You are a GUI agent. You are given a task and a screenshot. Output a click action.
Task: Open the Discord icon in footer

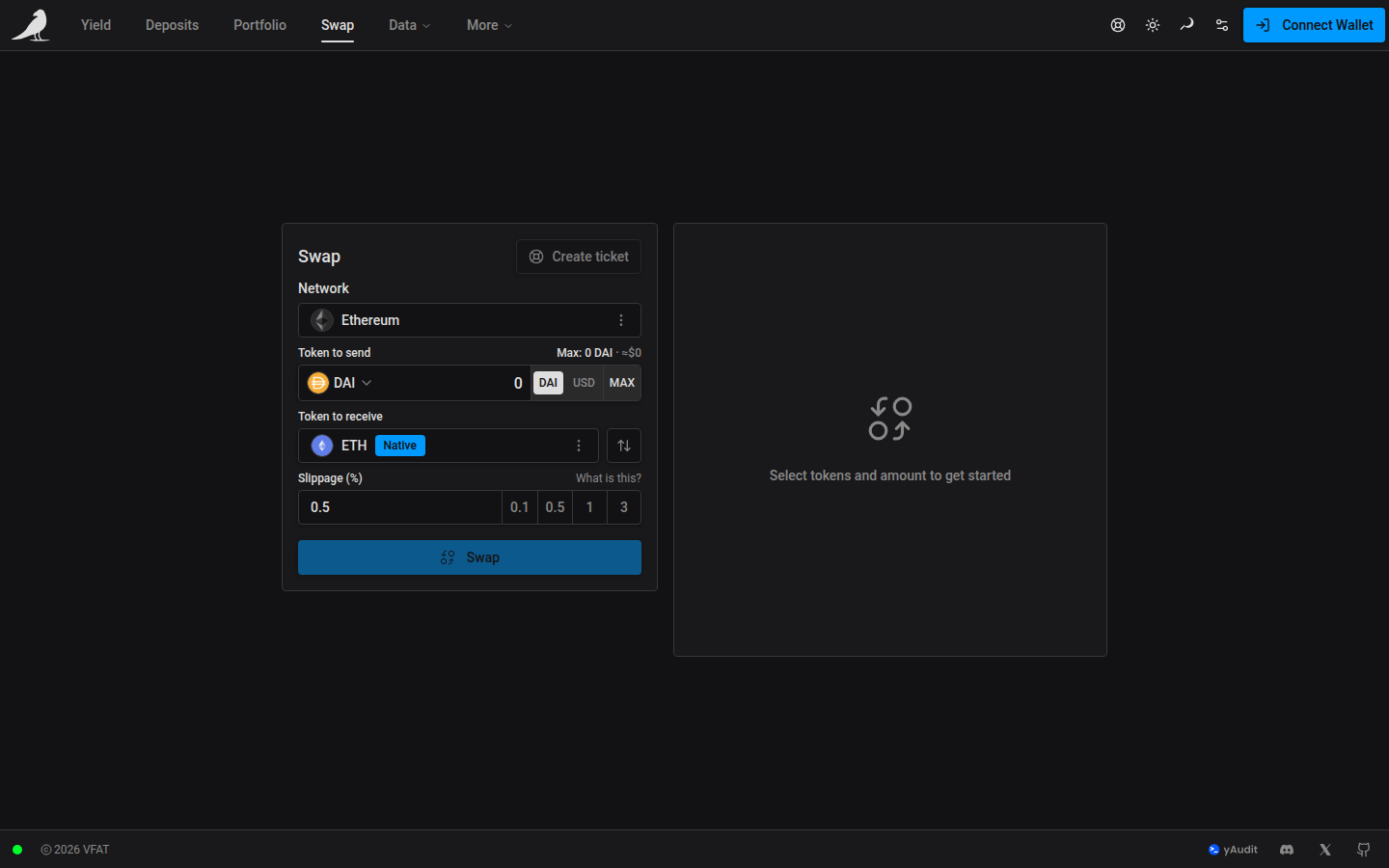coord(1287,850)
